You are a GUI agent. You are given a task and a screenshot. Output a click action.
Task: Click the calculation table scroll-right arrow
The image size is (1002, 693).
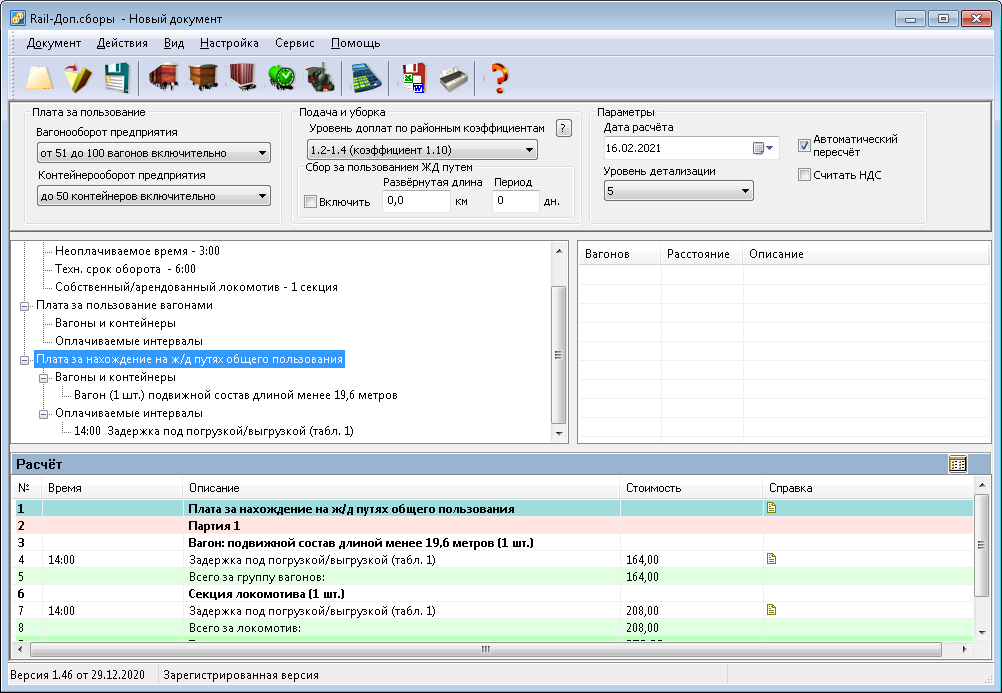[x=965, y=649]
